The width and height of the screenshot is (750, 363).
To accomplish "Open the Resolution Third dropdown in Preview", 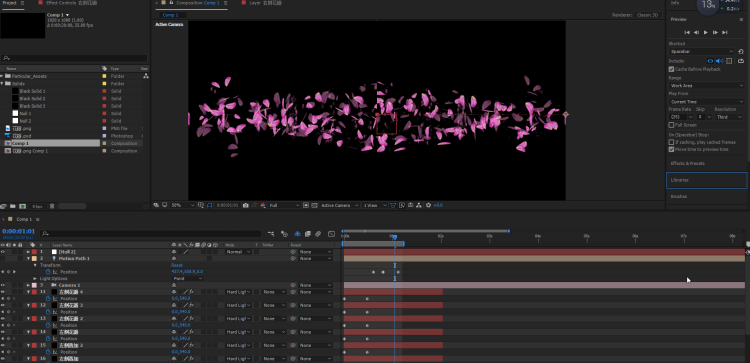I will pyautogui.click(x=729, y=117).
